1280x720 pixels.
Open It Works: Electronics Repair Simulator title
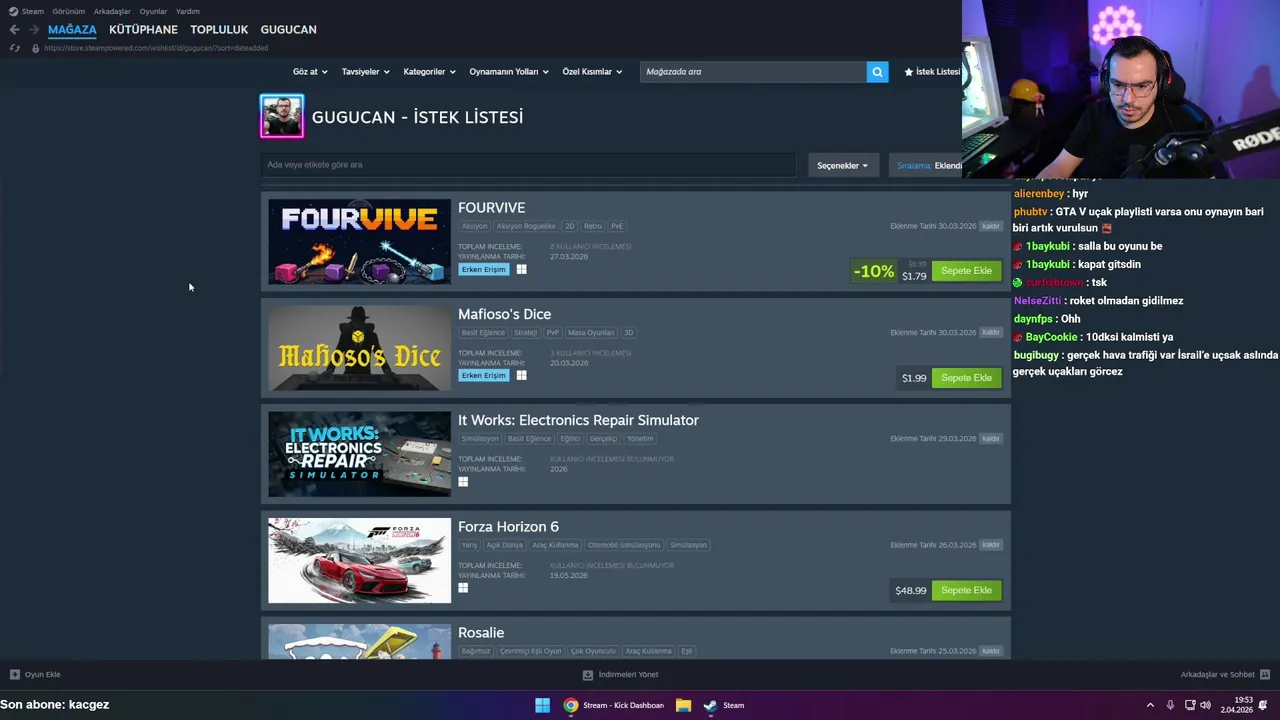pos(578,420)
